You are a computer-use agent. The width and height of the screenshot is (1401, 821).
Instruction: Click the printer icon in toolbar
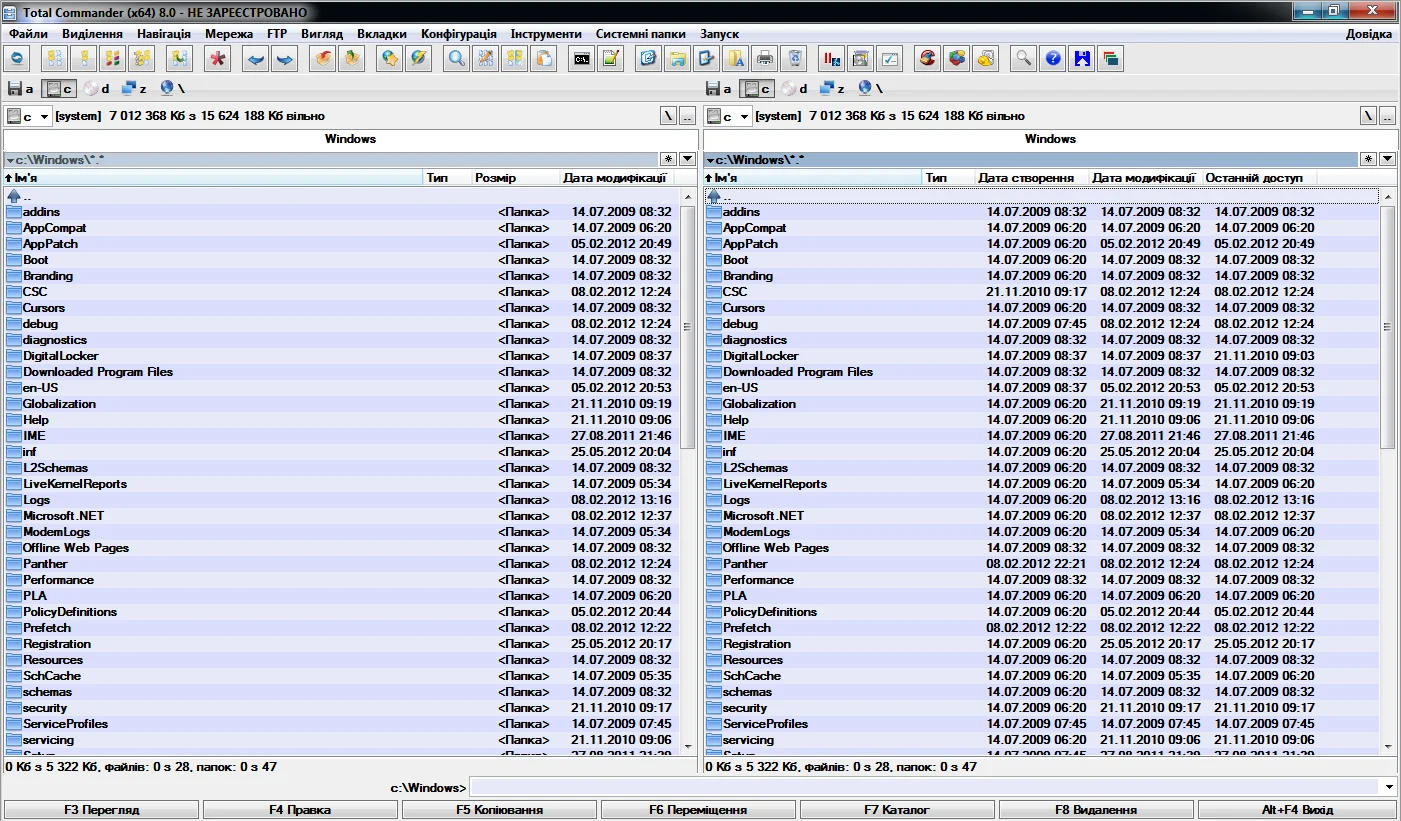pos(764,59)
